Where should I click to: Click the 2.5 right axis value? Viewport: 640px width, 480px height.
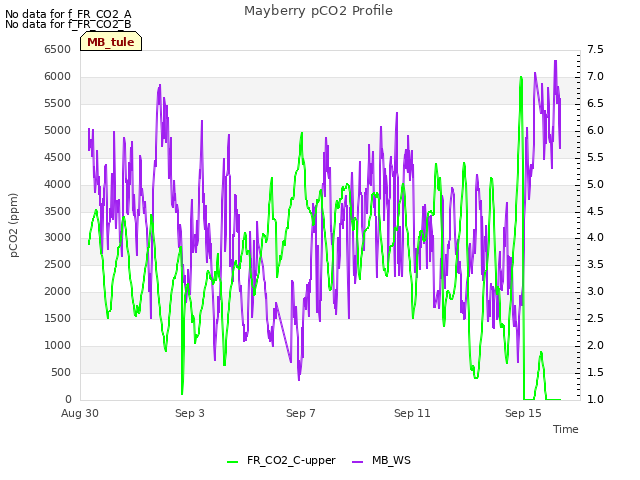tap(595, 318)
